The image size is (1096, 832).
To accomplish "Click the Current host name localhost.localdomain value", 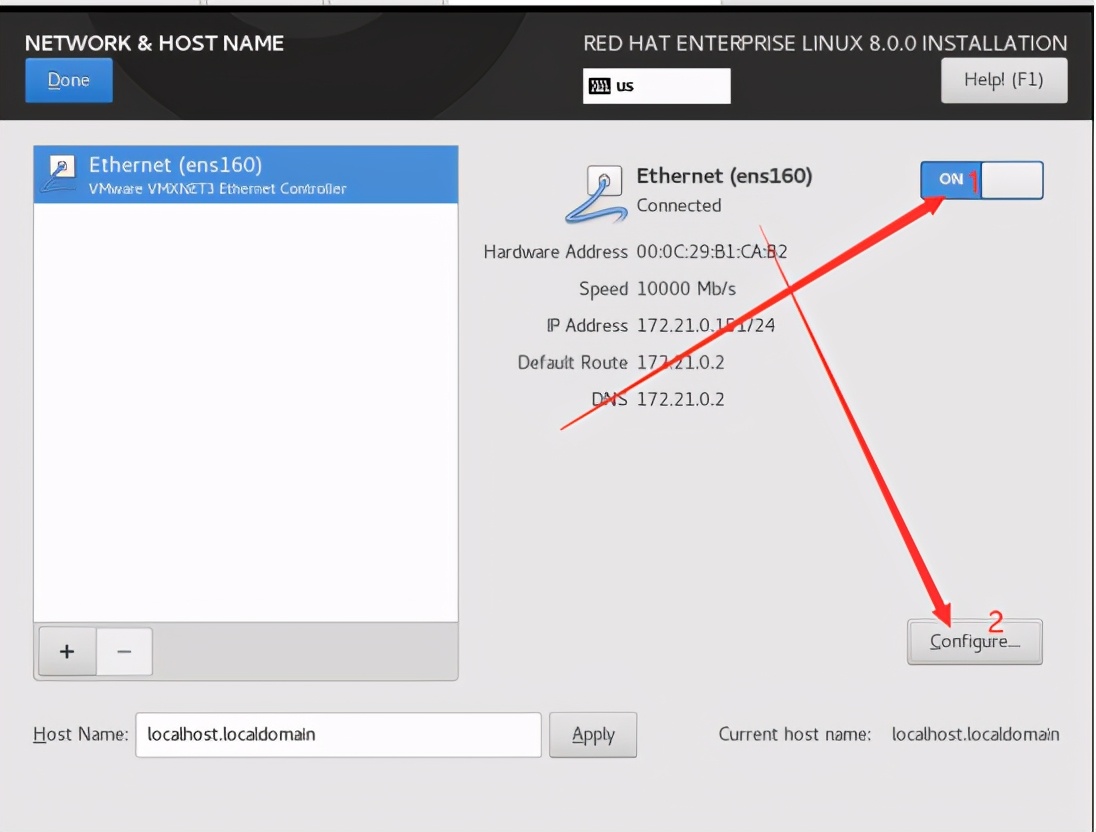I will click(x=975, y=735).
